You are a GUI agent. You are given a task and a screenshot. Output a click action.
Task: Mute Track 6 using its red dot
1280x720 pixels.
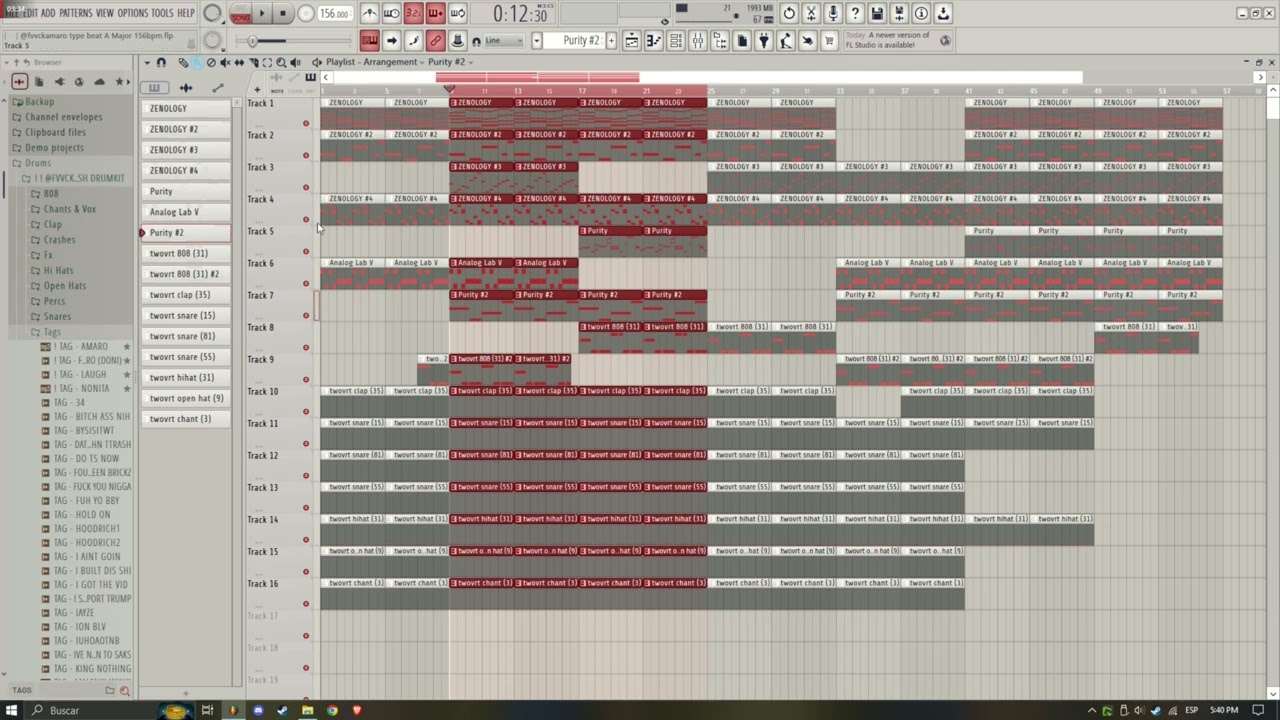coord(306,283)
